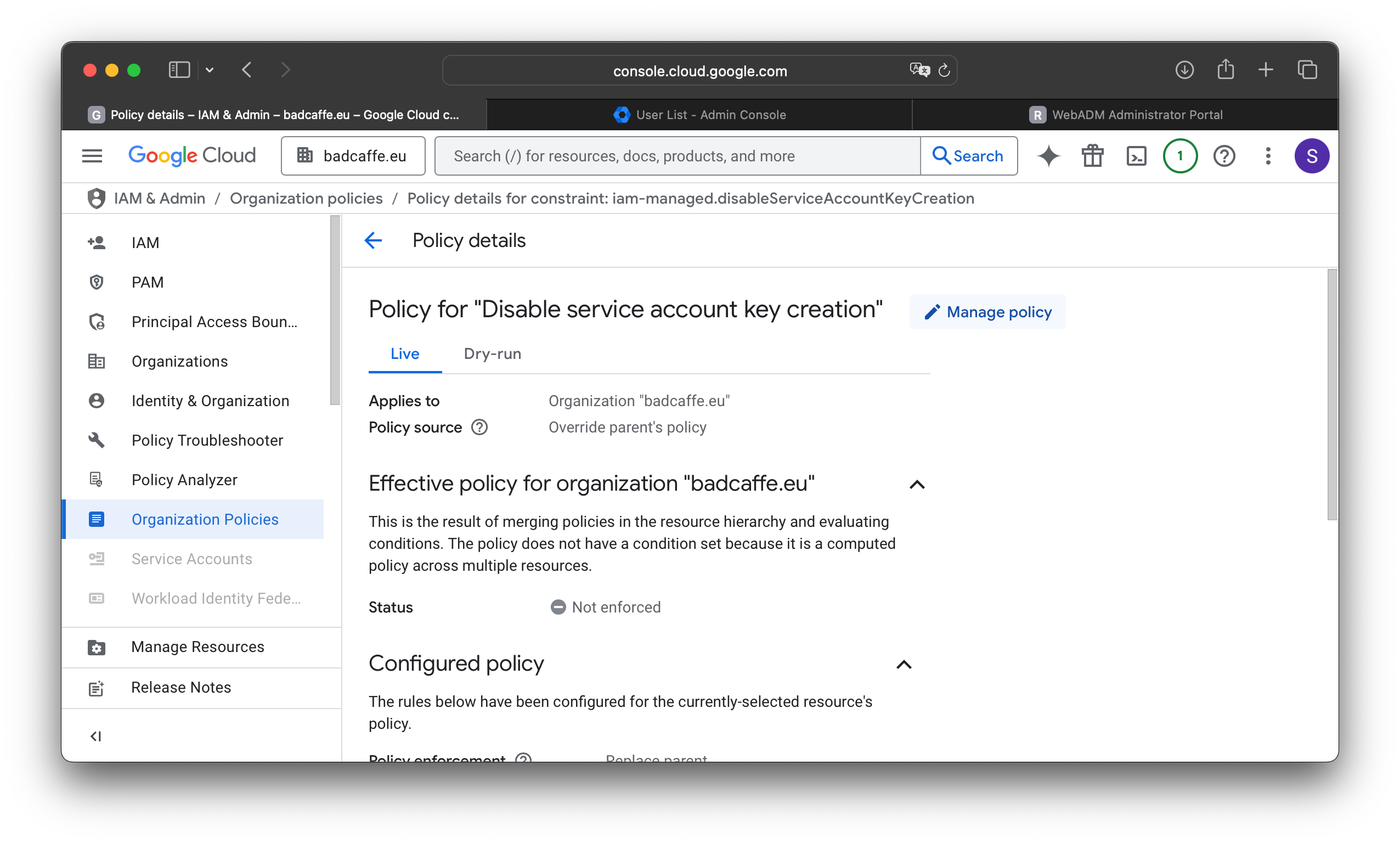Go forward with Safari's forward arrow
This screenshot has width=1400, height=843.
tap(286, 70)
